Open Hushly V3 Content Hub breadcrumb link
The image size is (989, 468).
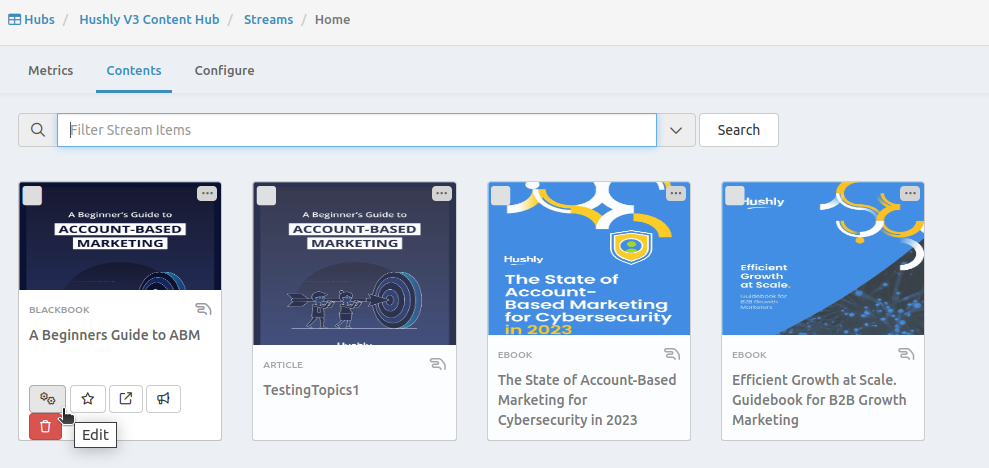[149, 20]
